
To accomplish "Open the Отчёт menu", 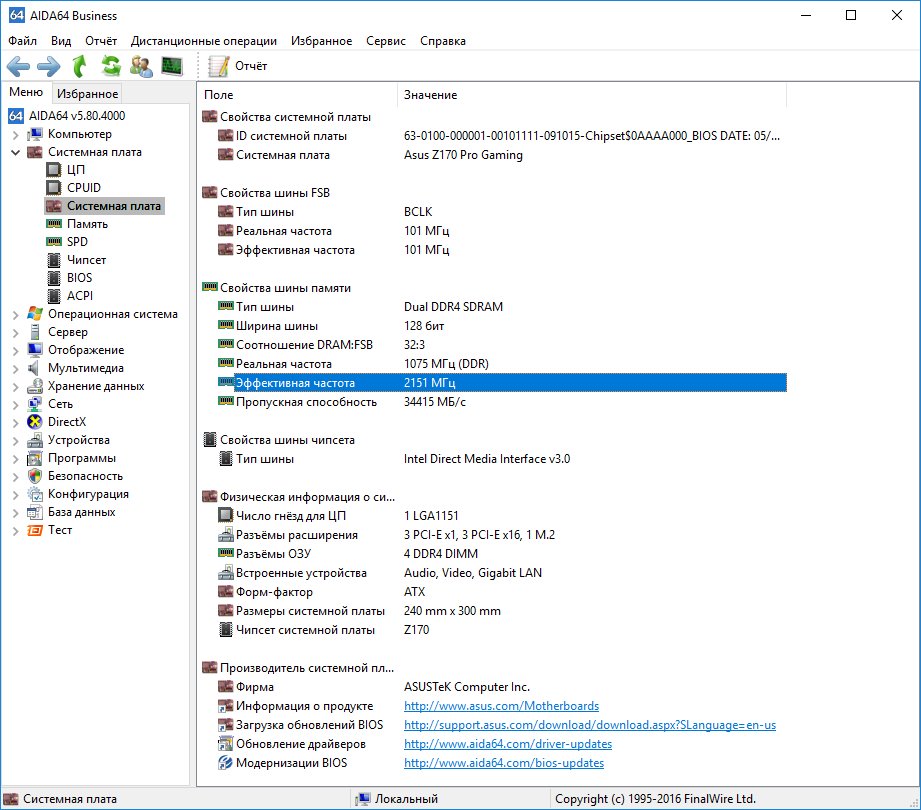I will click(x=101, y=41).
